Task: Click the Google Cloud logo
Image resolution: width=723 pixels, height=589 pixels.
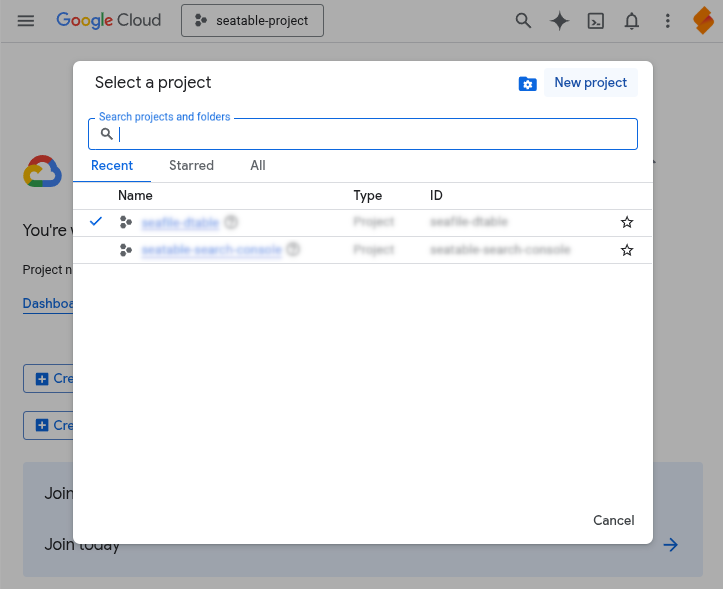Action: [108, 20]
